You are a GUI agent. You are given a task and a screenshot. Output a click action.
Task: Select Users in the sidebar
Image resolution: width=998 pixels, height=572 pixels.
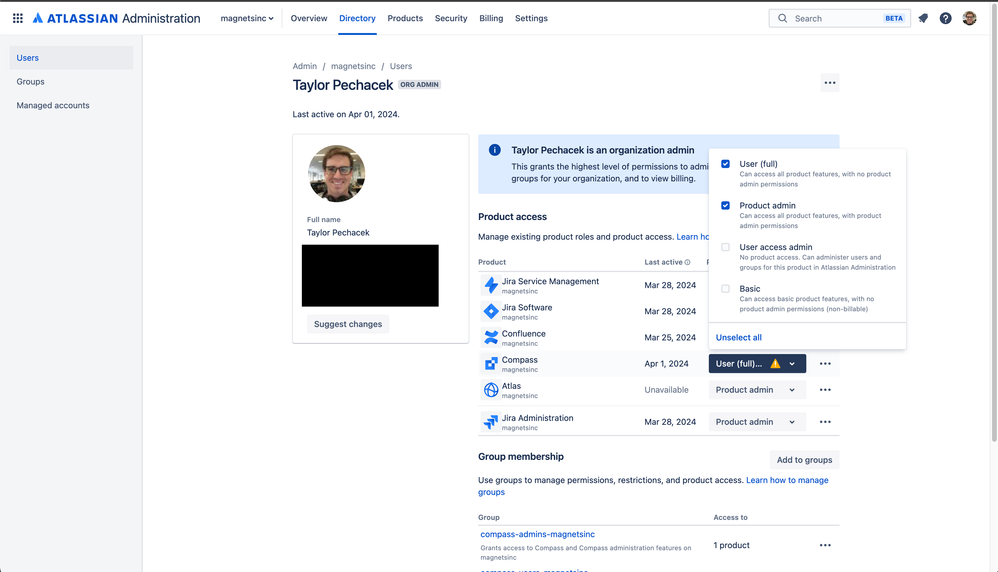pos(71,58)
